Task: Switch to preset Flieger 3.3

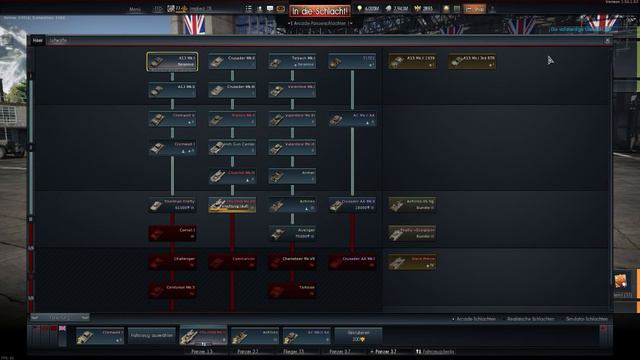Action: 293,351
